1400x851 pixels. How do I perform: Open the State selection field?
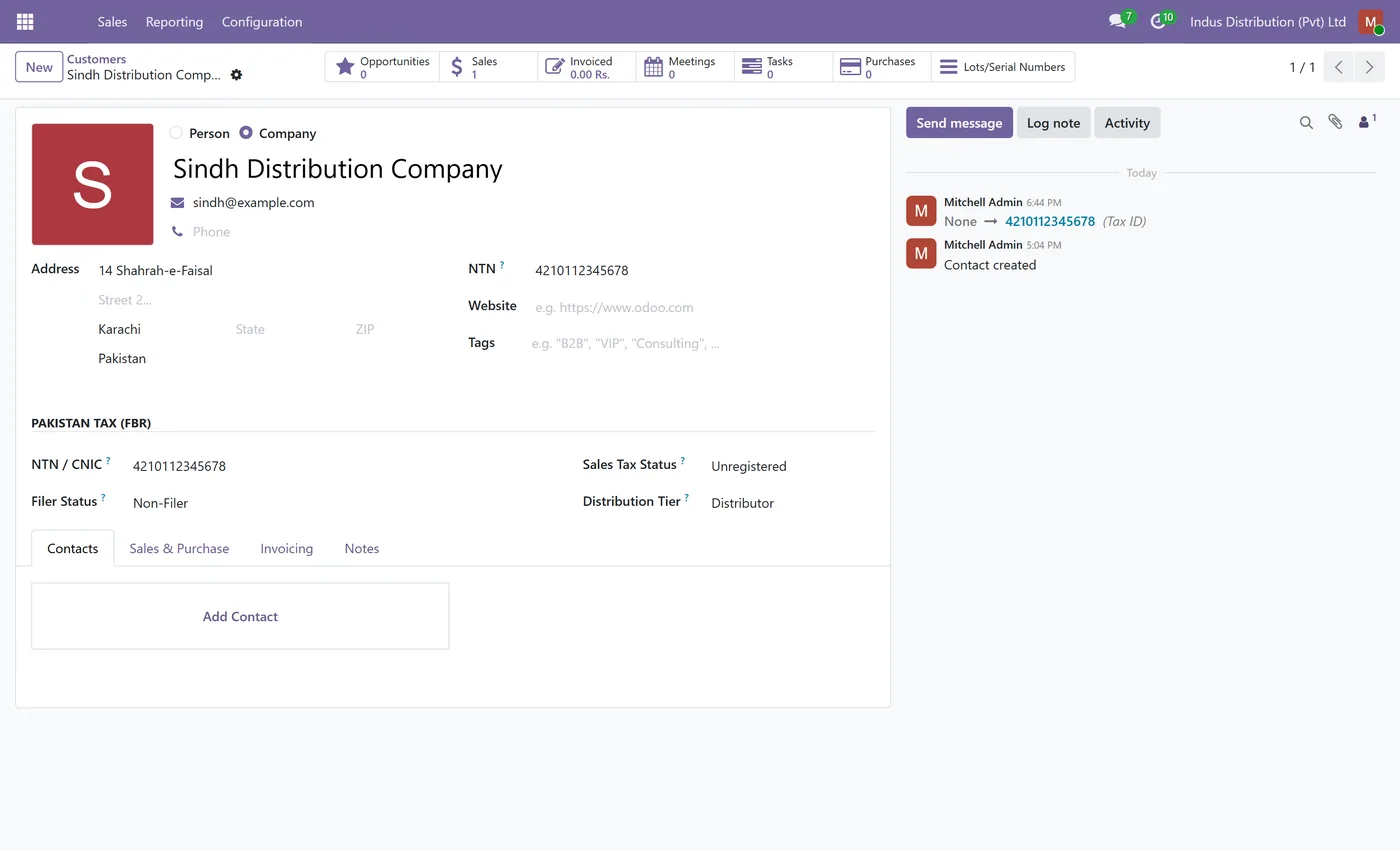pyautogui.click(x=288, y=329)
